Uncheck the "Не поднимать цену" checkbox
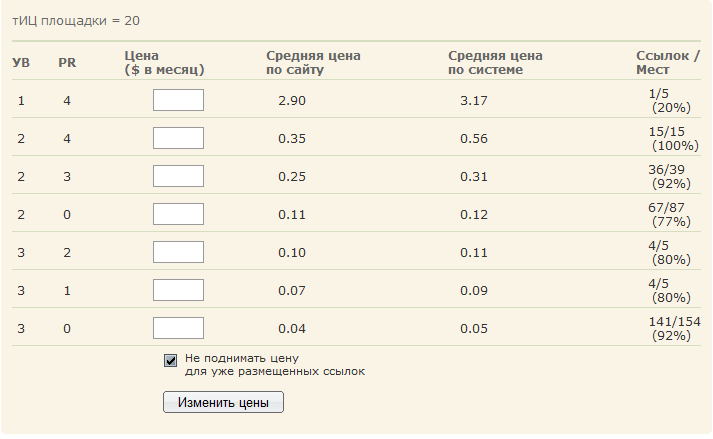Image resolution: width=713 pixels, height=439 pixels. click(171, 361)
